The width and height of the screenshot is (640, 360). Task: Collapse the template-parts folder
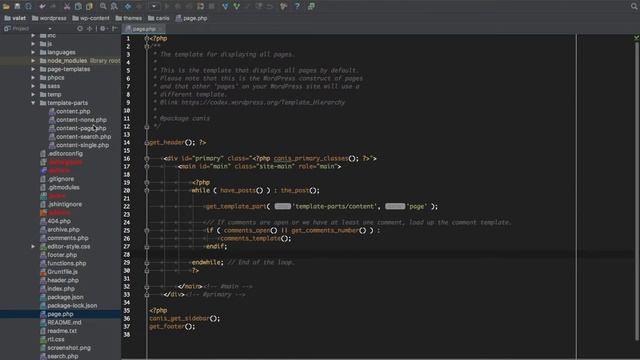click(x=33, y=103)
